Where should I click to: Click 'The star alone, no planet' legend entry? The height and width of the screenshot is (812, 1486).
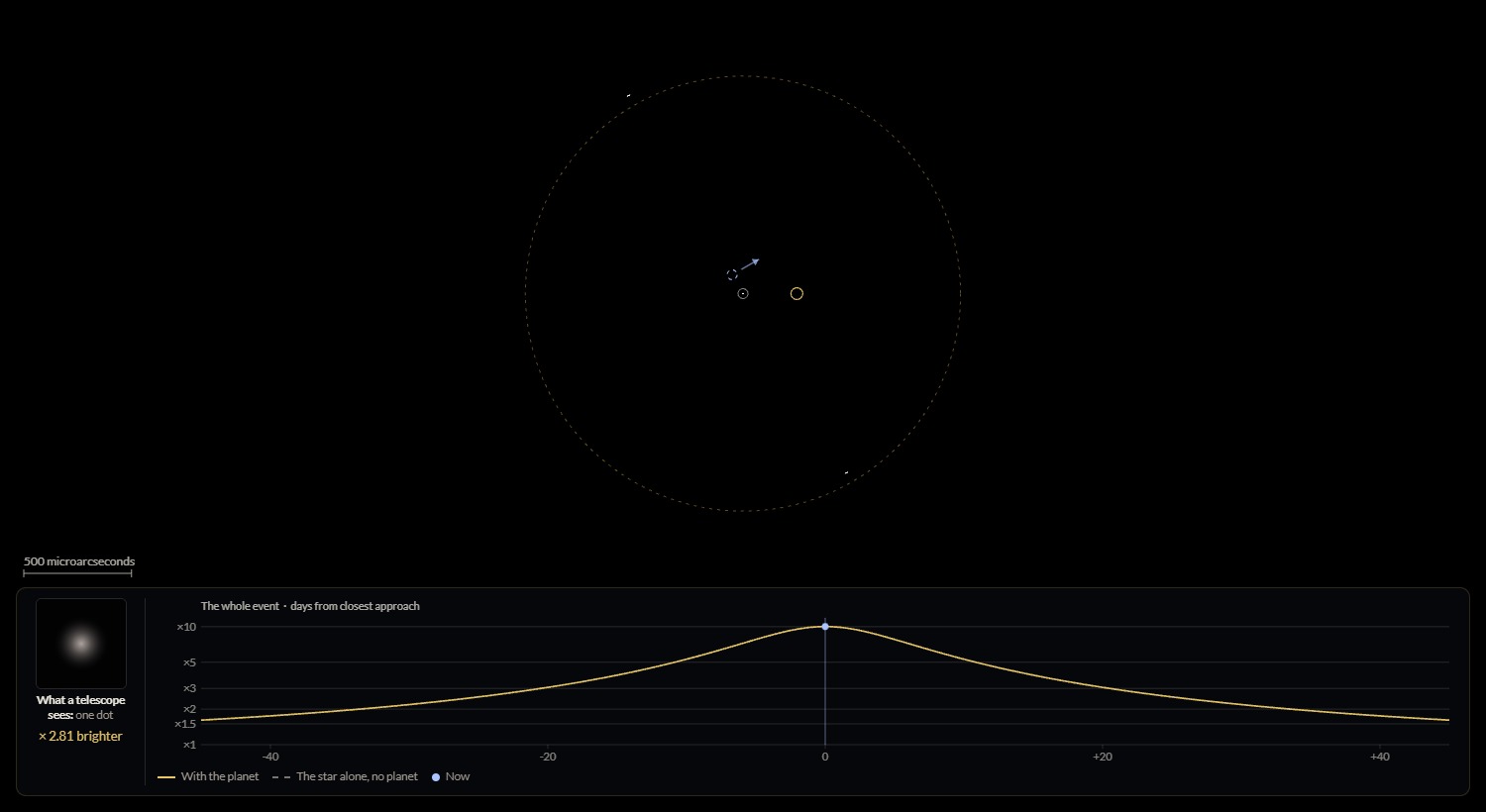(345, 776)
